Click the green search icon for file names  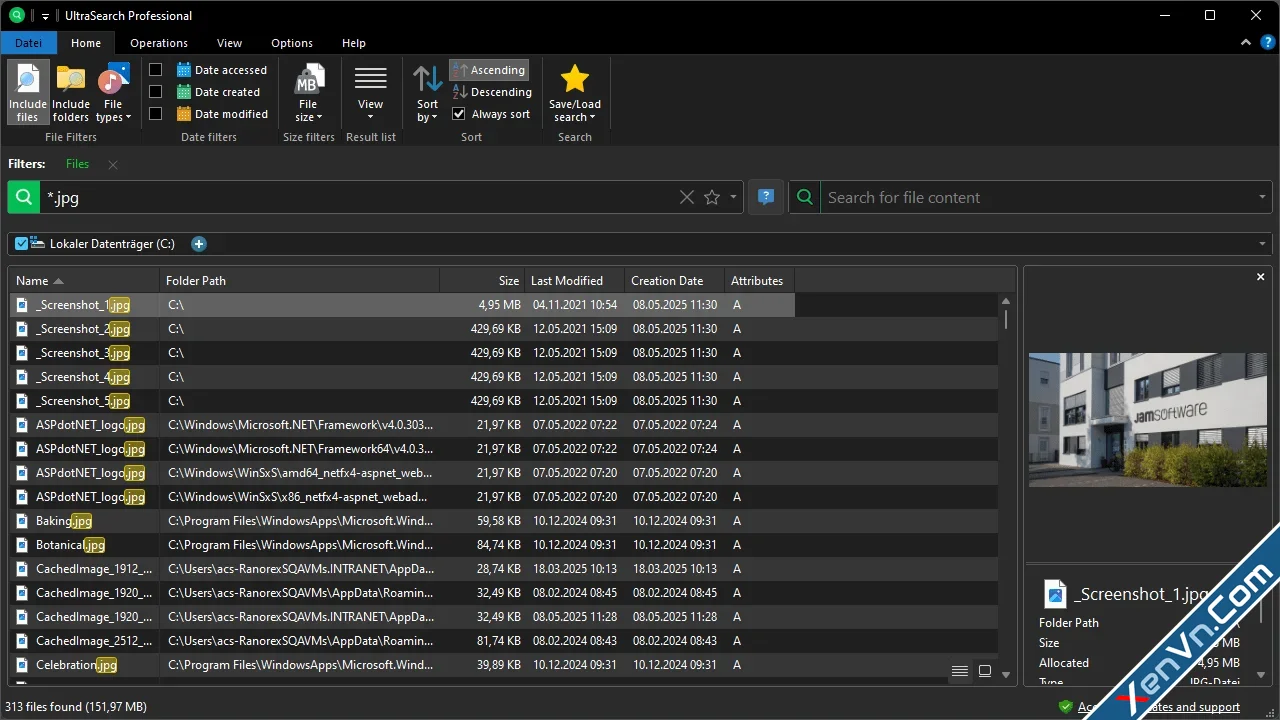pos(24,197)
